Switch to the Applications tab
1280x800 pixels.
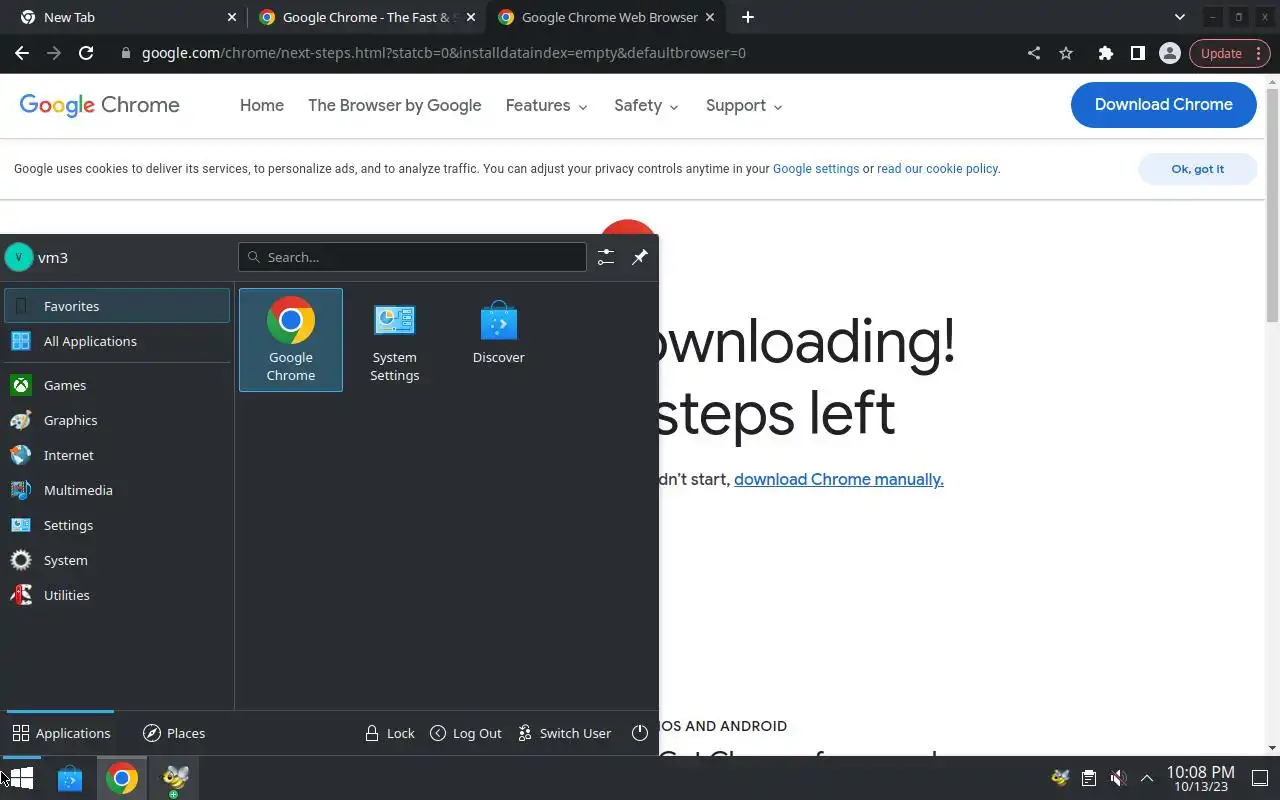click(61, 733)
